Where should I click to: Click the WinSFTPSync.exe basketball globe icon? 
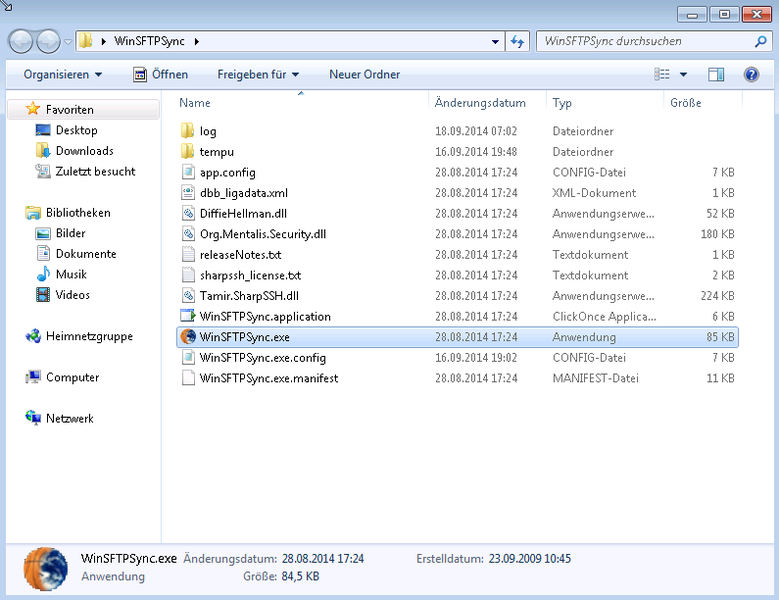tap(188, 337)
